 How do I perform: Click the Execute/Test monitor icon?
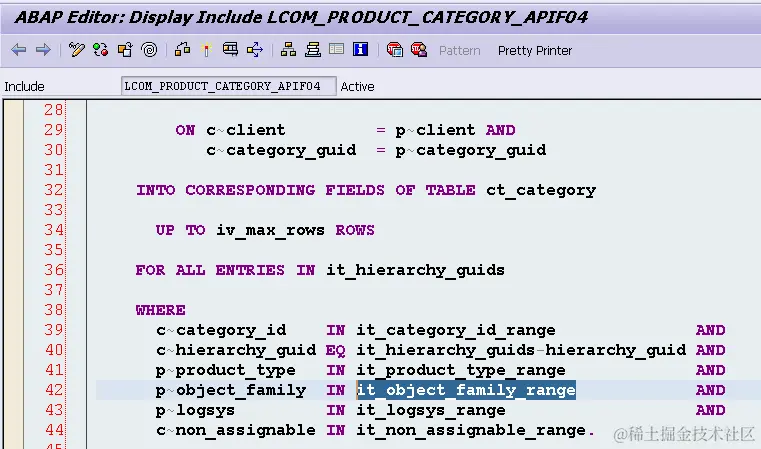click(231, 50)
